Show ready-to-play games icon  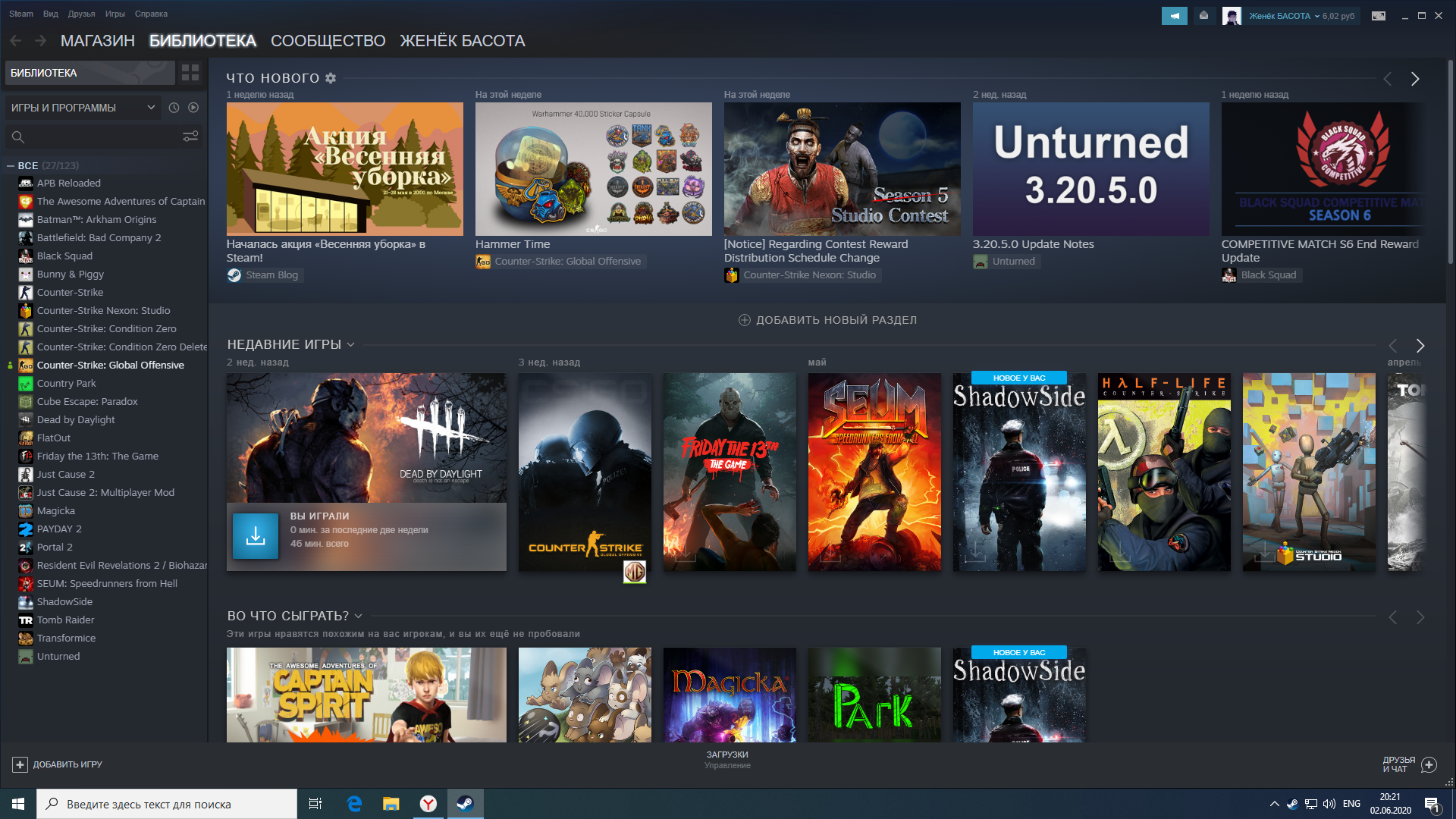tap(193, 108)
